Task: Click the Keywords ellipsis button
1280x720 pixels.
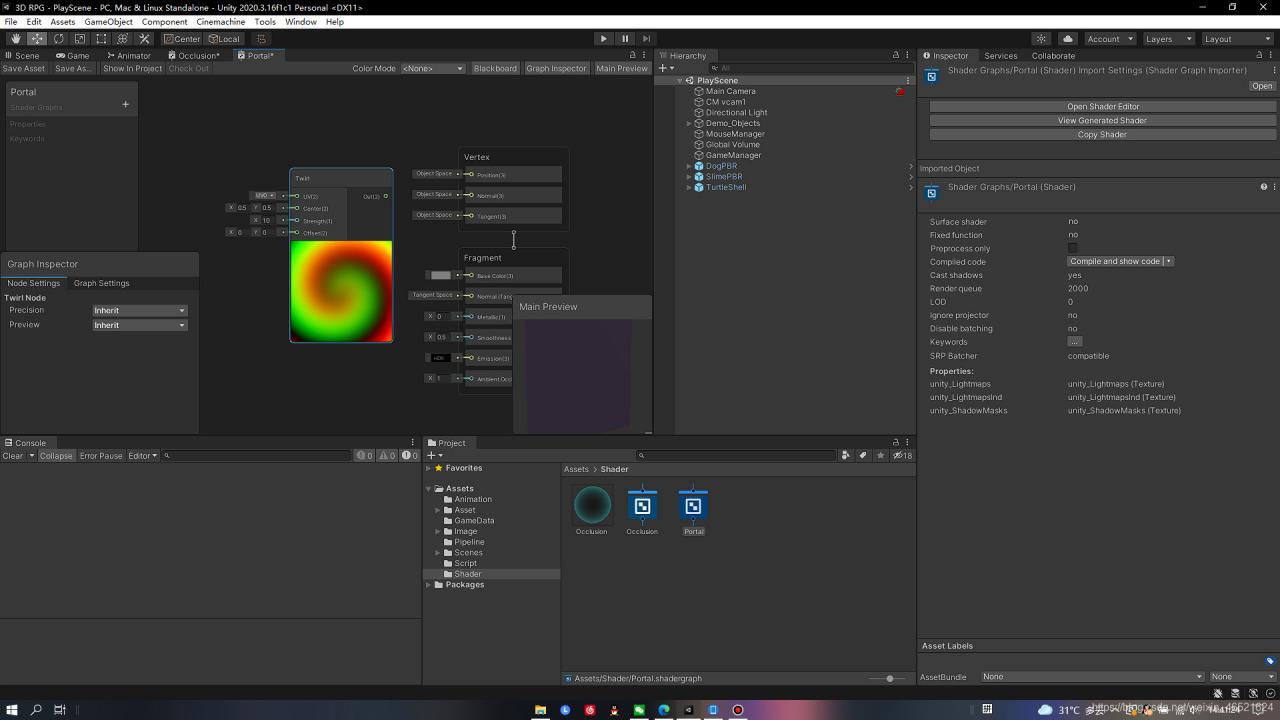Action: point(1074,342)
